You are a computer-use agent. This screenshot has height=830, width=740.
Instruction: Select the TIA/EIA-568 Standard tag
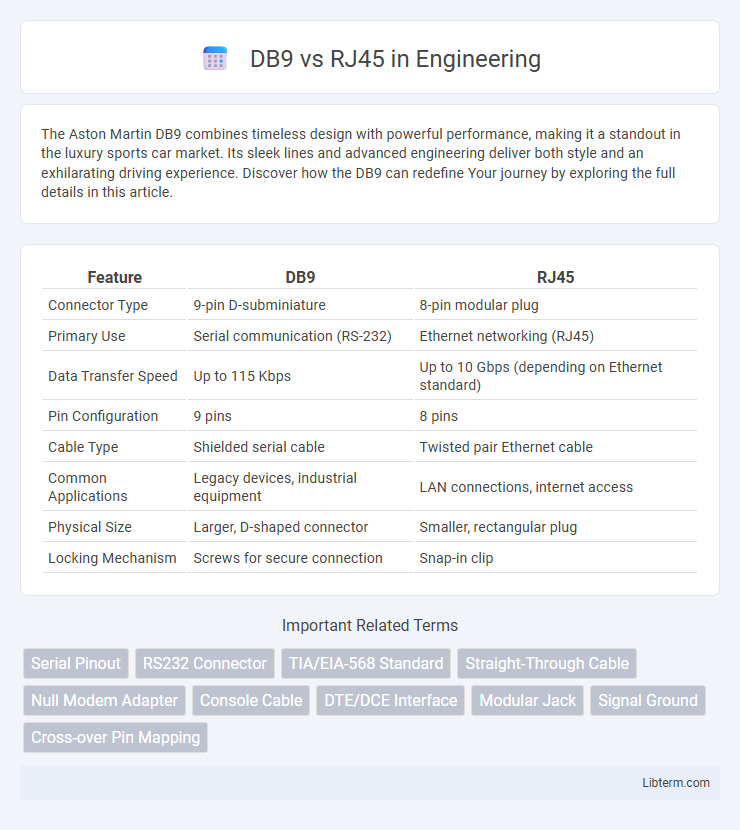366,663
